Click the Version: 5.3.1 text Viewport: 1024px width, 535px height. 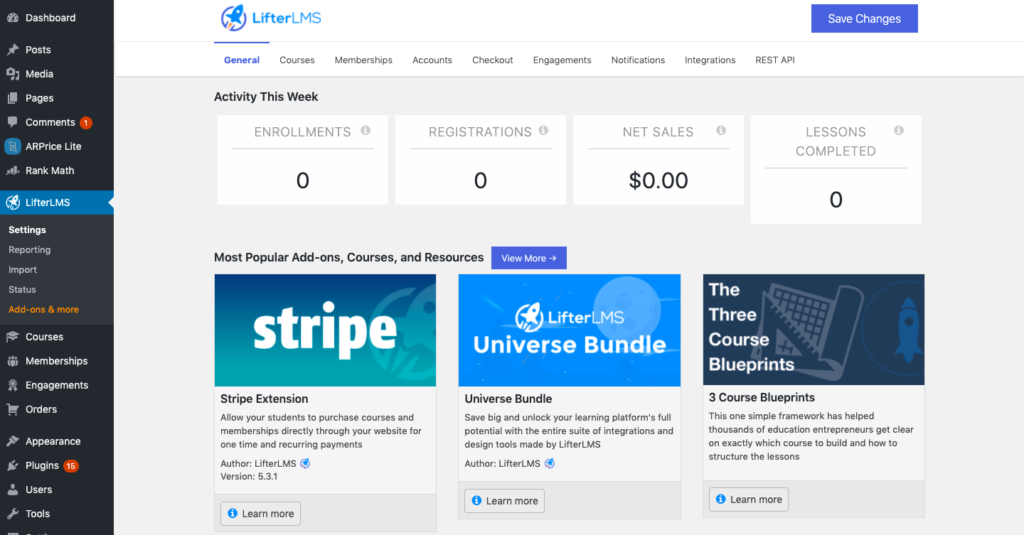[x=249, y=477]
